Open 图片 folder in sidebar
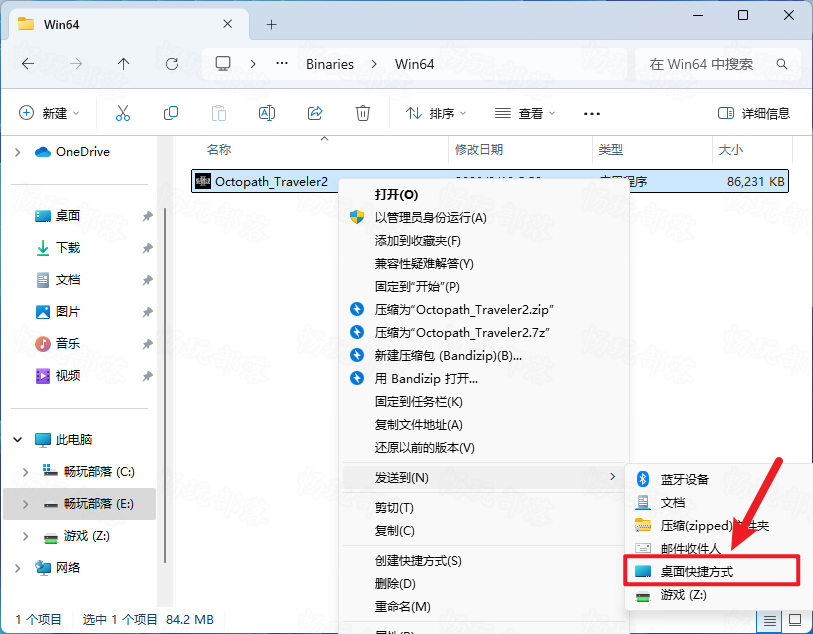This screenshot has height=634, width=813. pos(67,312)
